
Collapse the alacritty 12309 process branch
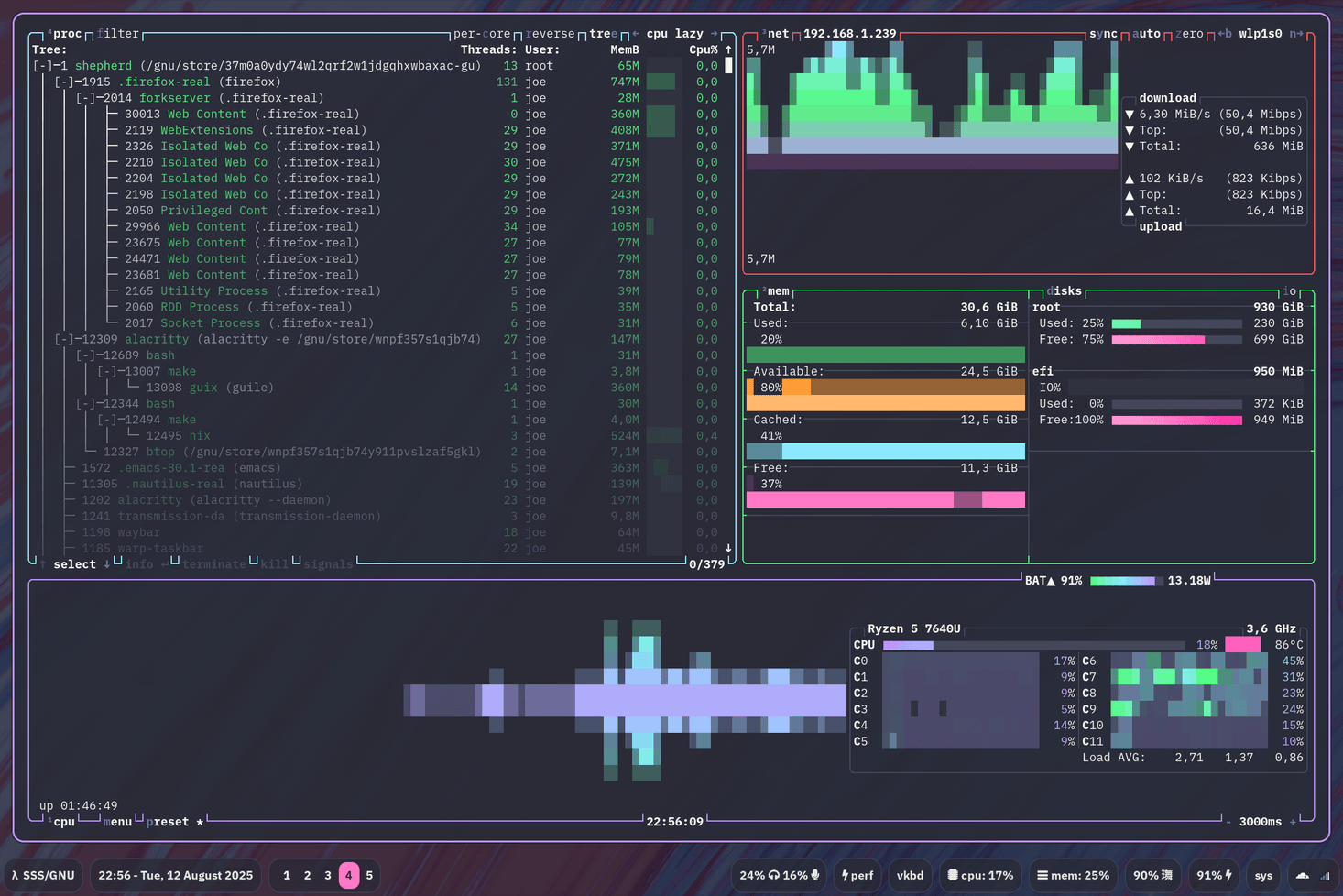[63, 339]
